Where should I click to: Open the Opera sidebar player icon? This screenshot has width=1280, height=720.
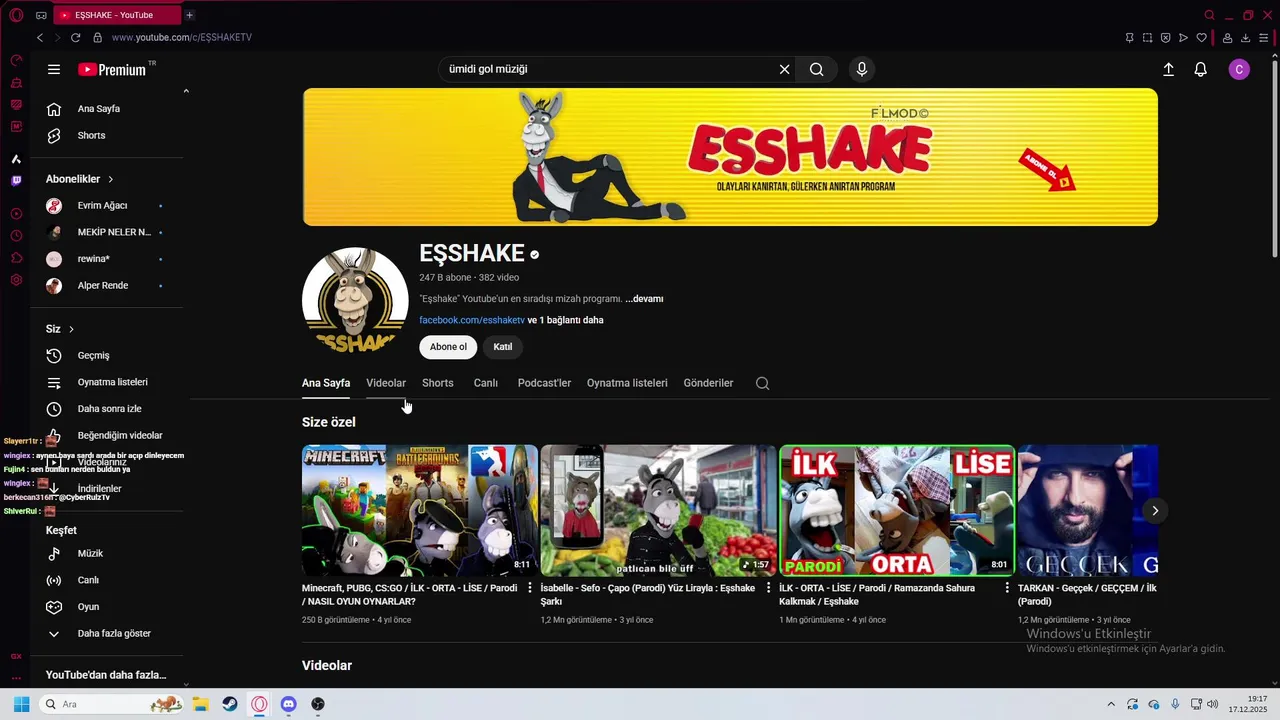tap(16, 214)
